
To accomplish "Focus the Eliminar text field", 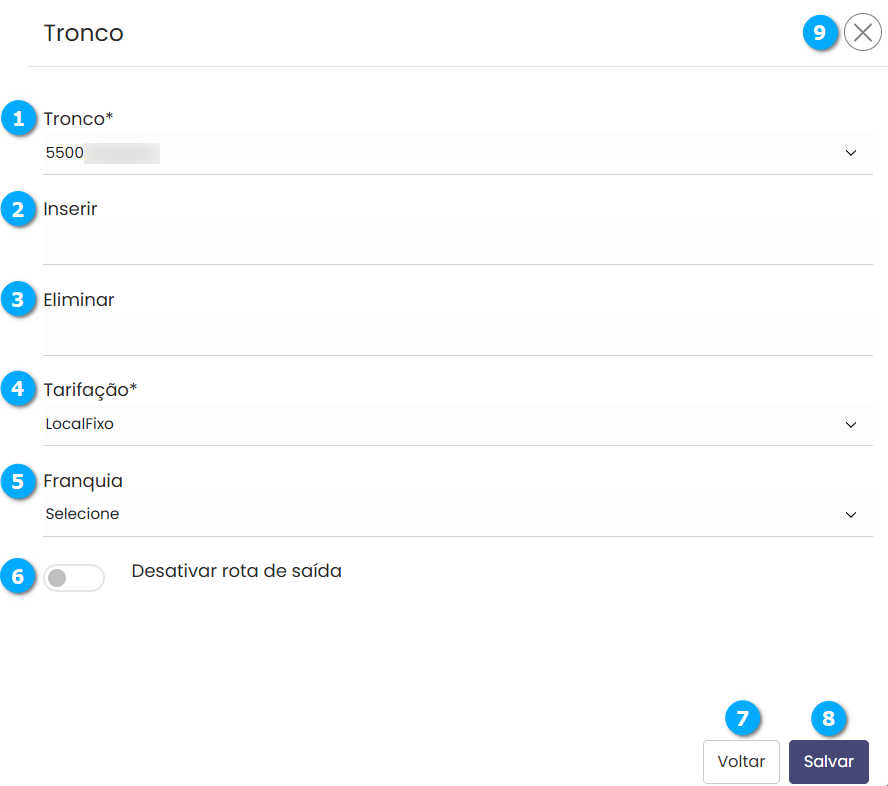I will (457, 333).
